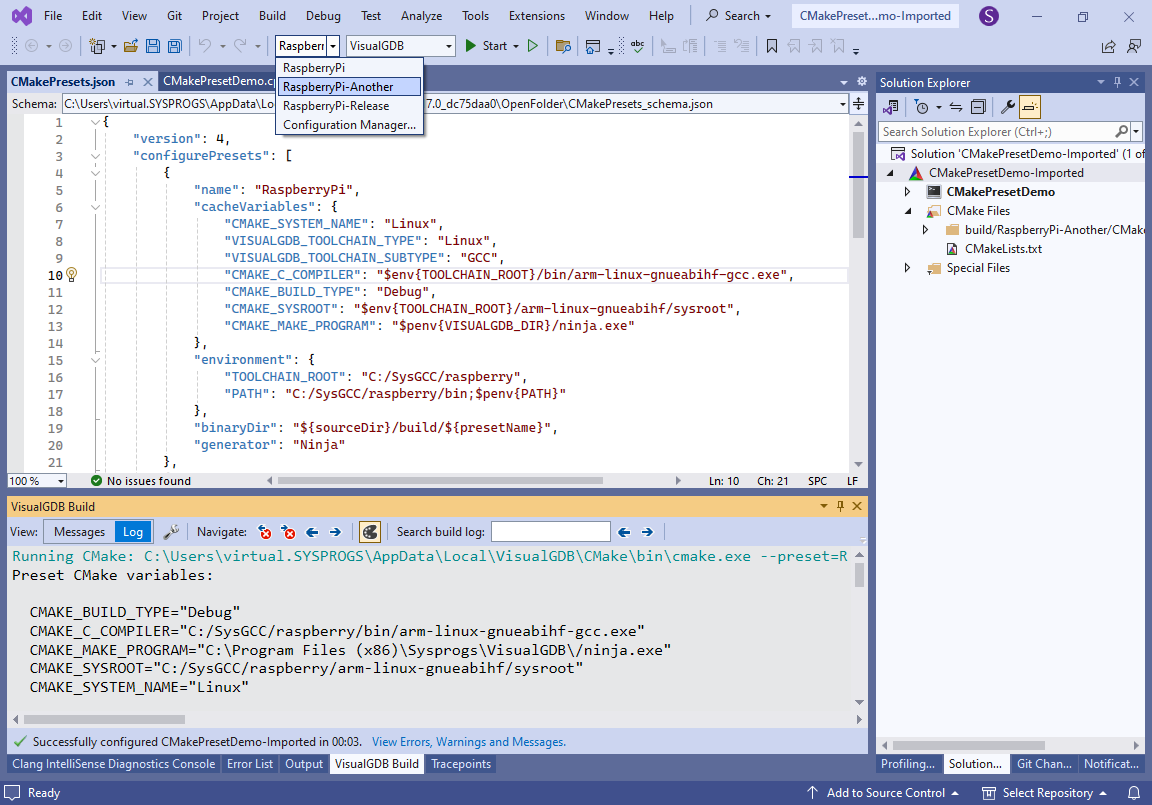The image size is (1152, 805).
Task: Collapse the CMake Files folder
Action: click(x=908, y=211)
